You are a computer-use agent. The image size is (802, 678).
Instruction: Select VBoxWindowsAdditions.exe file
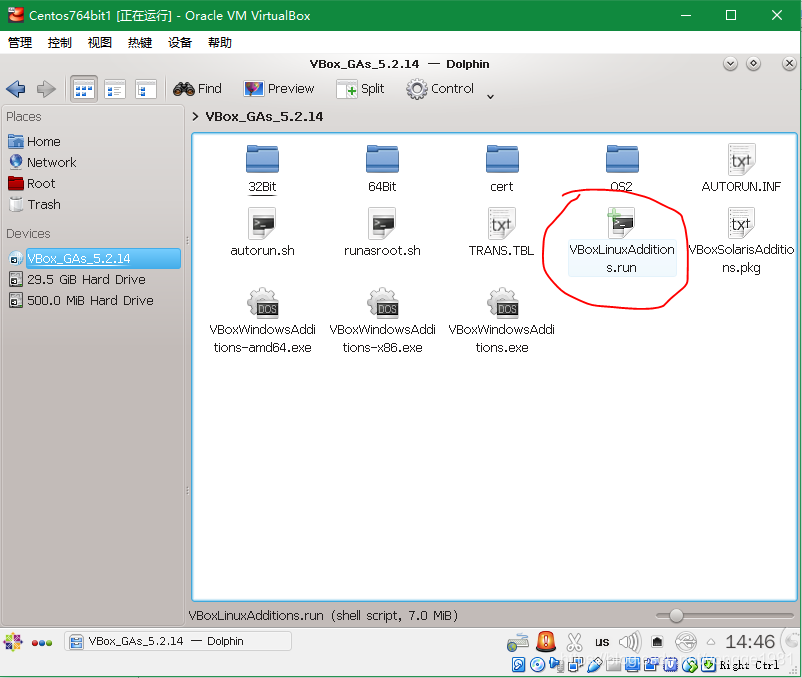click(x=502, y=321)
